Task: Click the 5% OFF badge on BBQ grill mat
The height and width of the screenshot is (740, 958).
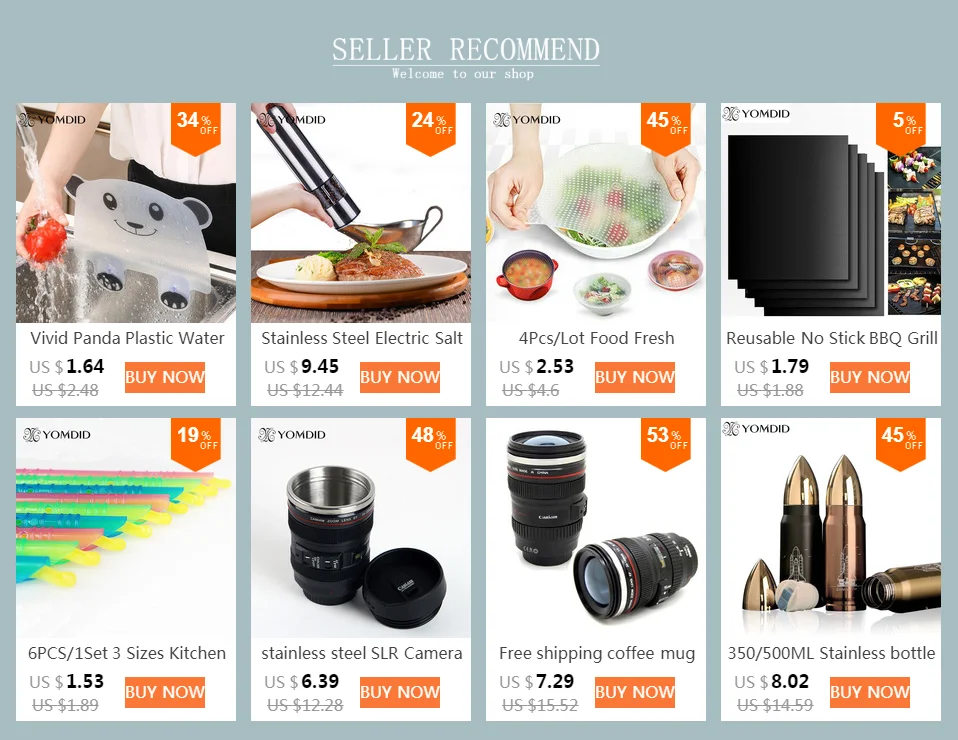Action: coord(901,129)
